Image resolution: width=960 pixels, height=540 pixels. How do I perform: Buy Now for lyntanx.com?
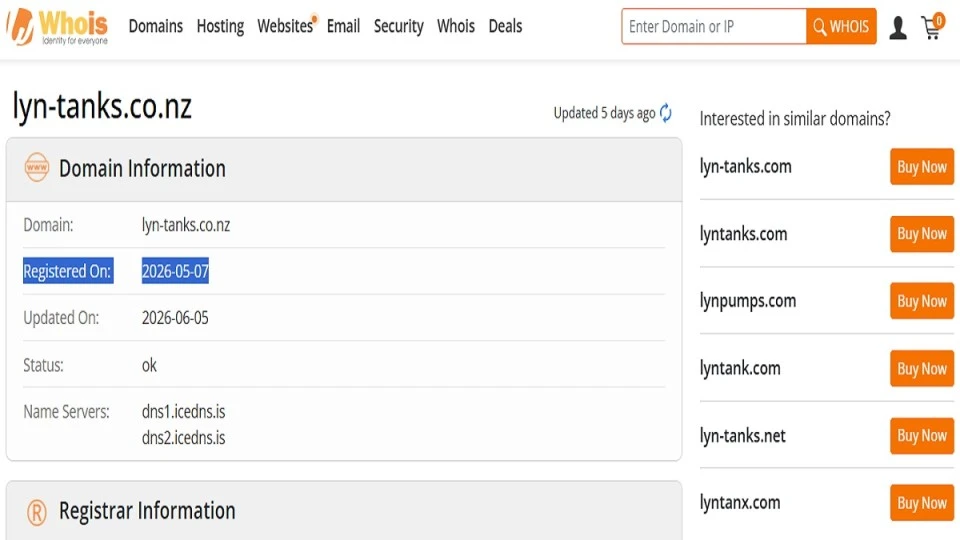click(922, 503)
